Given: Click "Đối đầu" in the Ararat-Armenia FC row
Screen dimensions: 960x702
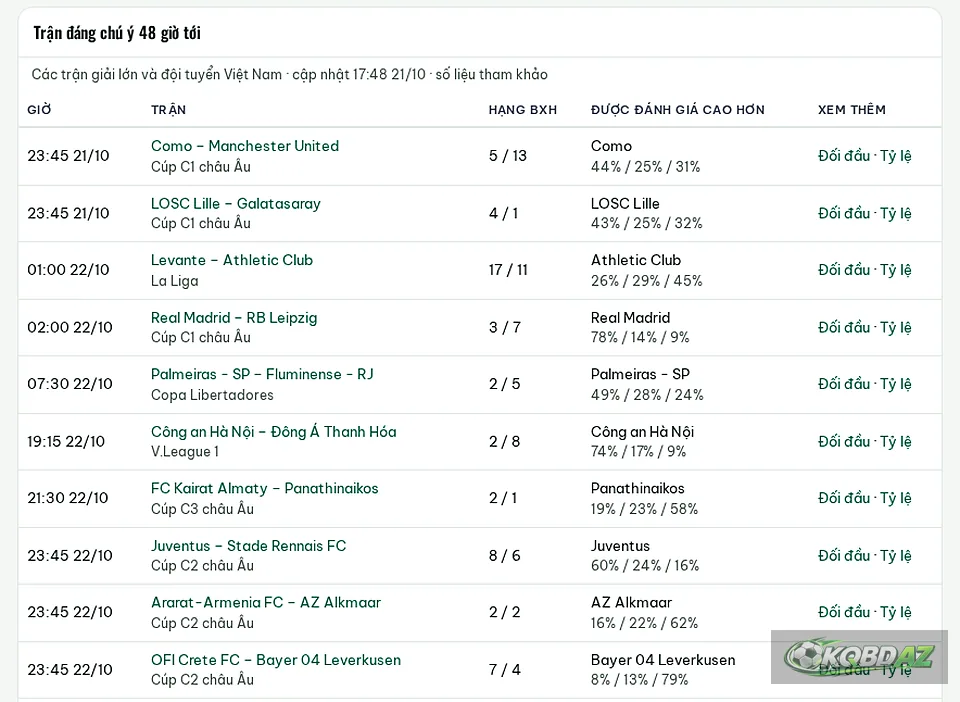Looking at the screenshot, I should tap(844, 611).
